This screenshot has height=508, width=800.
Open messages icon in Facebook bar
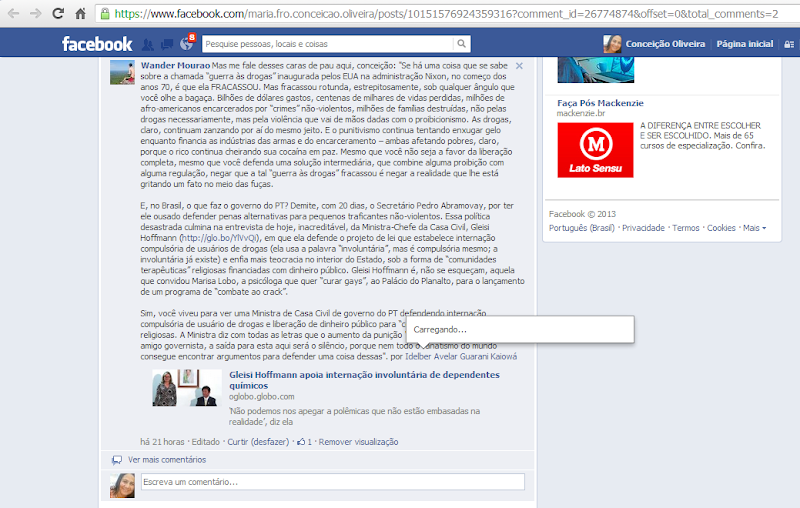click(167, 44)
